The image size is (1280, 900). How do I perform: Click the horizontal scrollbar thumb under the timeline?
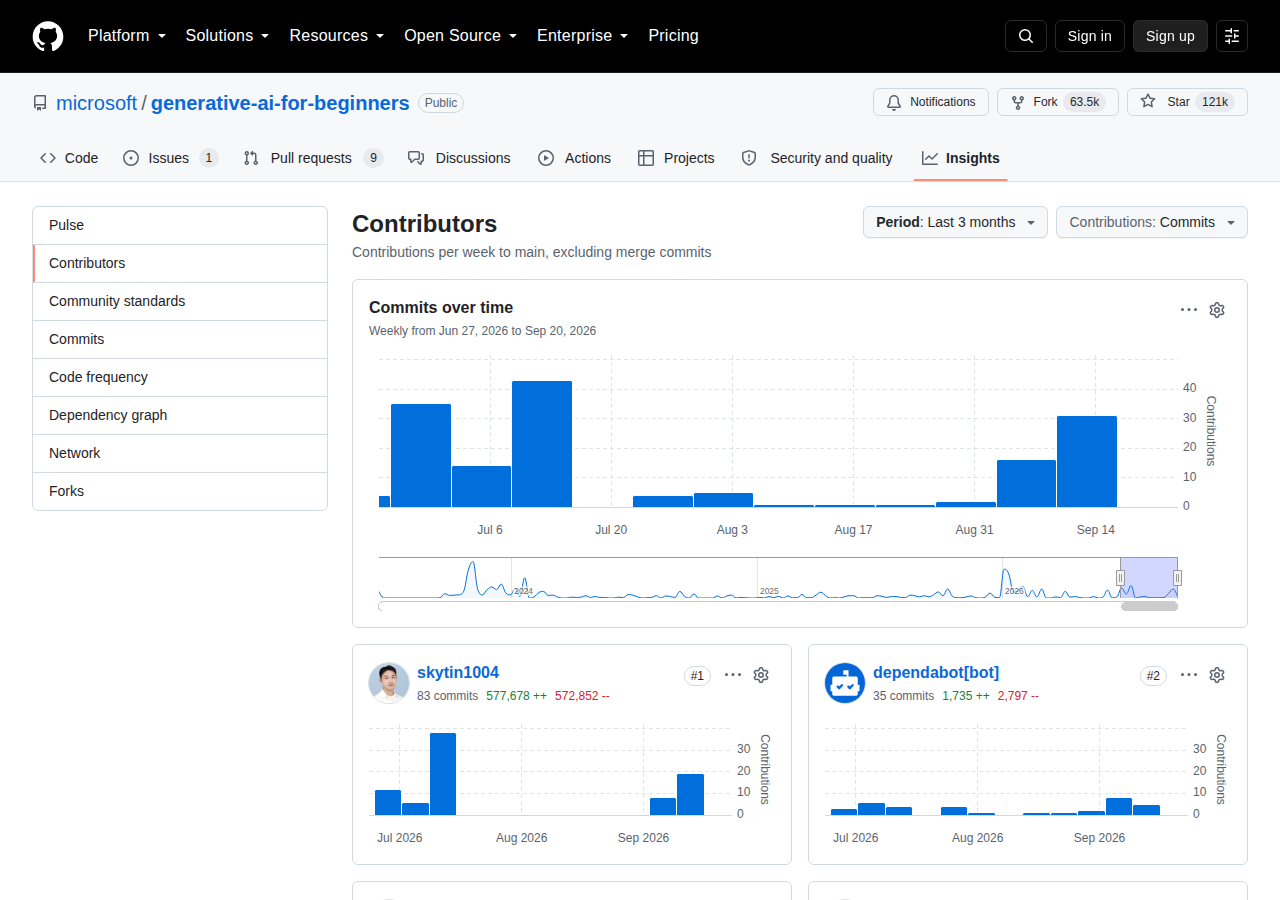[x=1149, y=606]
